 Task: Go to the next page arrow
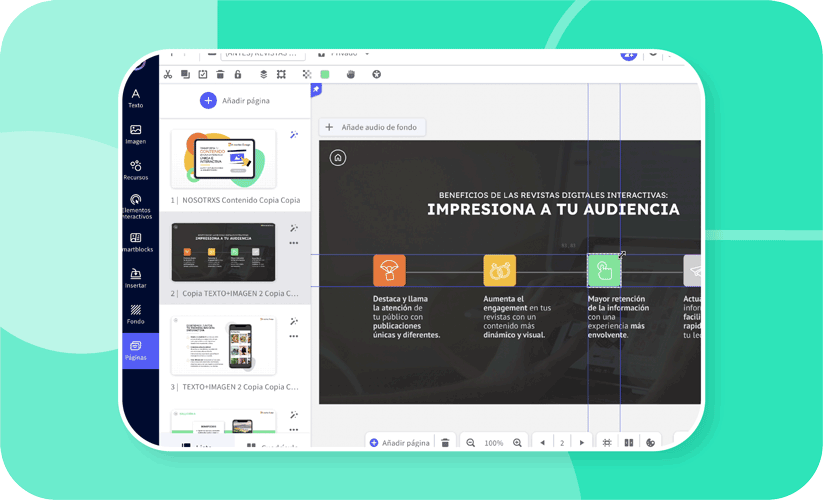[x=582, y=443]
